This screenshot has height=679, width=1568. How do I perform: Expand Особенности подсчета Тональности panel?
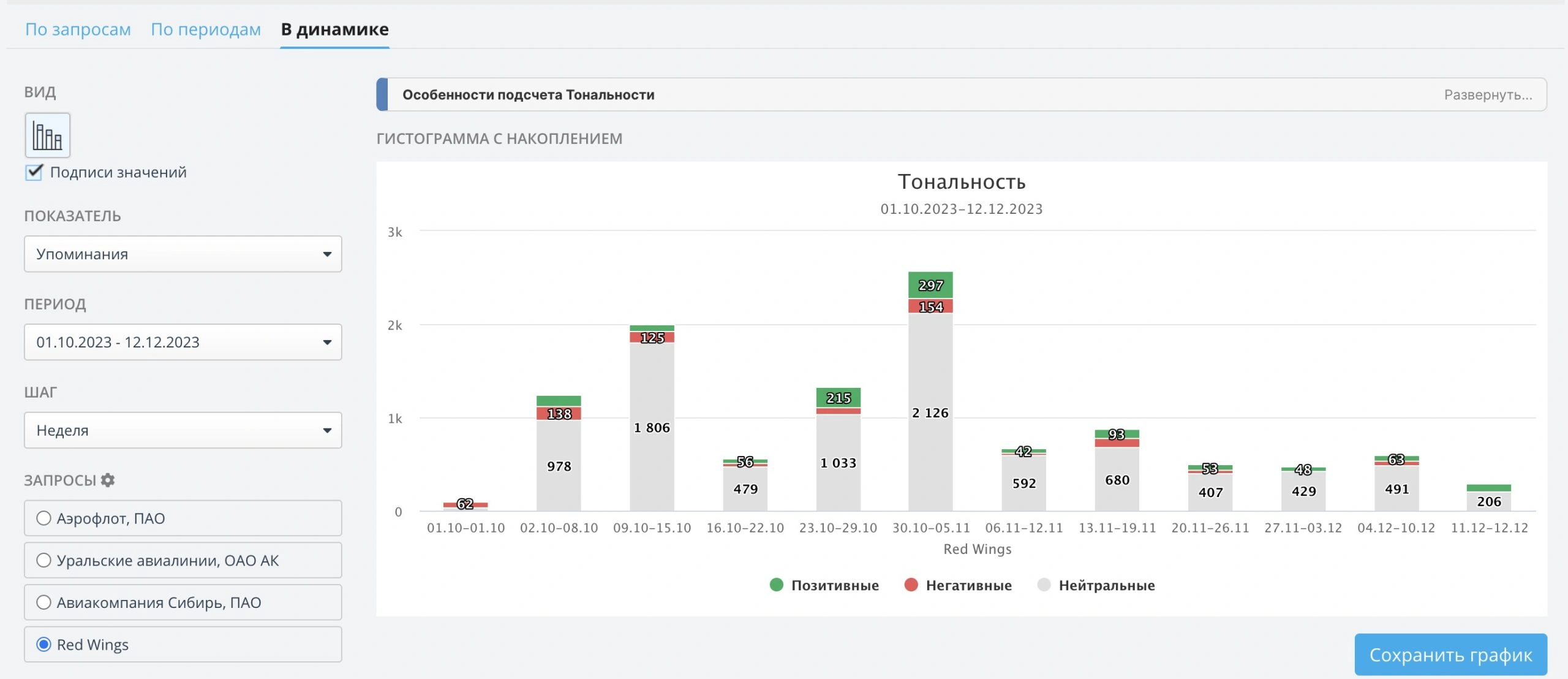pyautogui.click(x=961, y=94)
